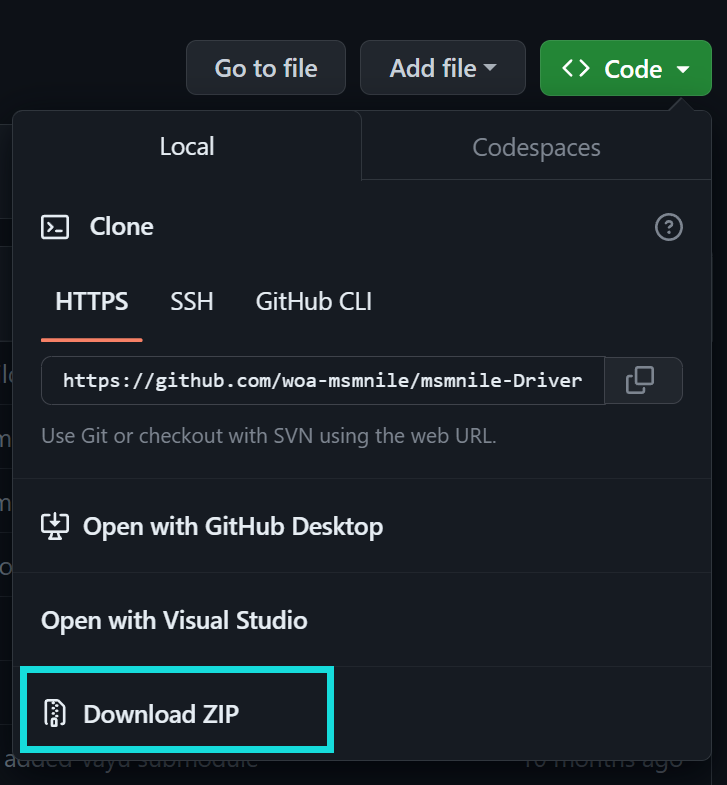Click 'Use Git or checkout with SVN' text
Screen dimensions: 727x785
click(269, 436)
